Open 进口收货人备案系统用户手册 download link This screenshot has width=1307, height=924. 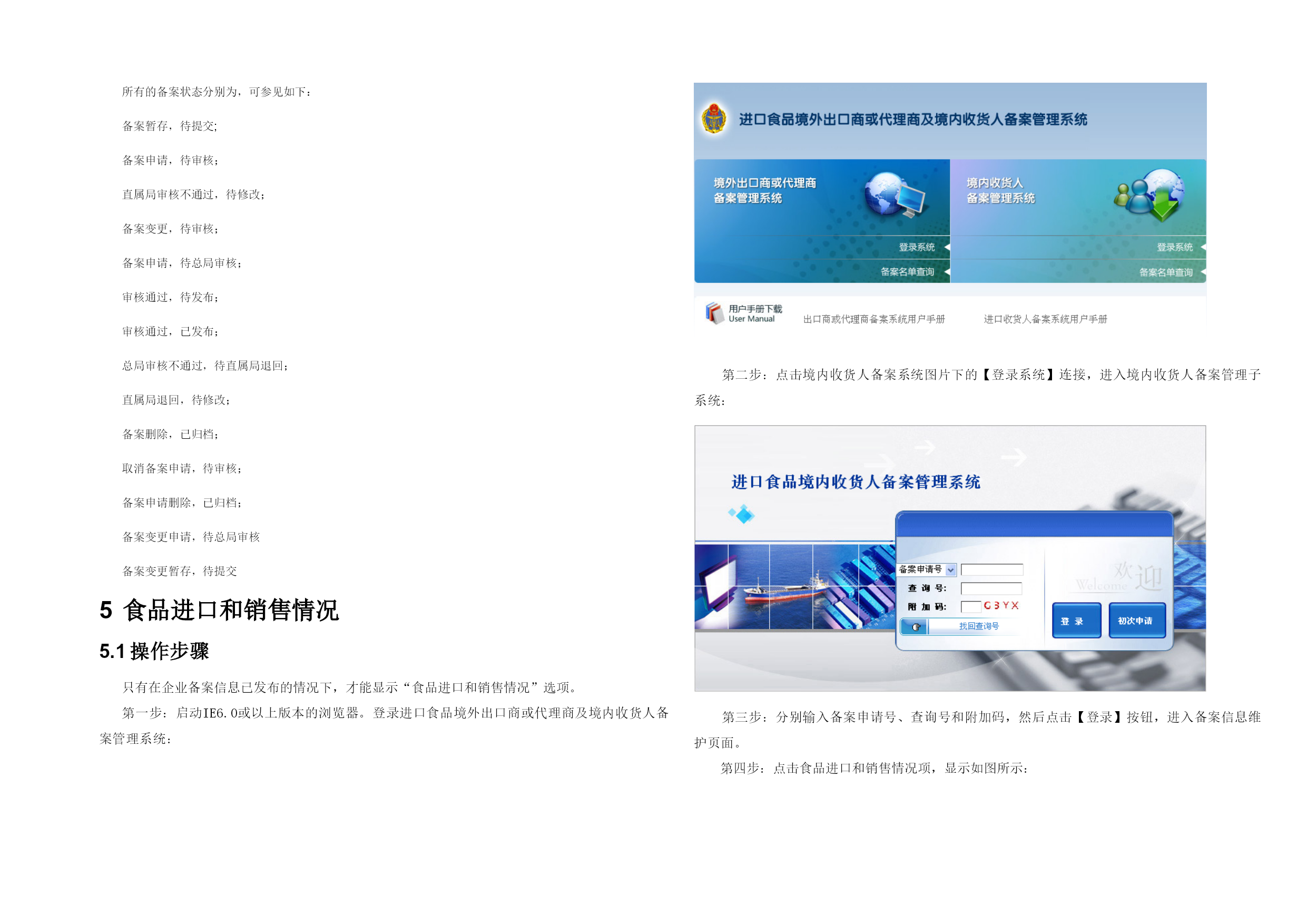coord(1045,319)
